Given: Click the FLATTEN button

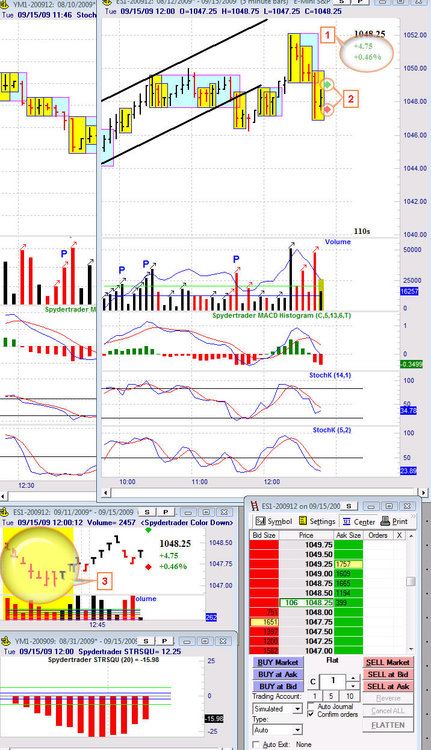Looking at the screenshot, I should [388, 725].
